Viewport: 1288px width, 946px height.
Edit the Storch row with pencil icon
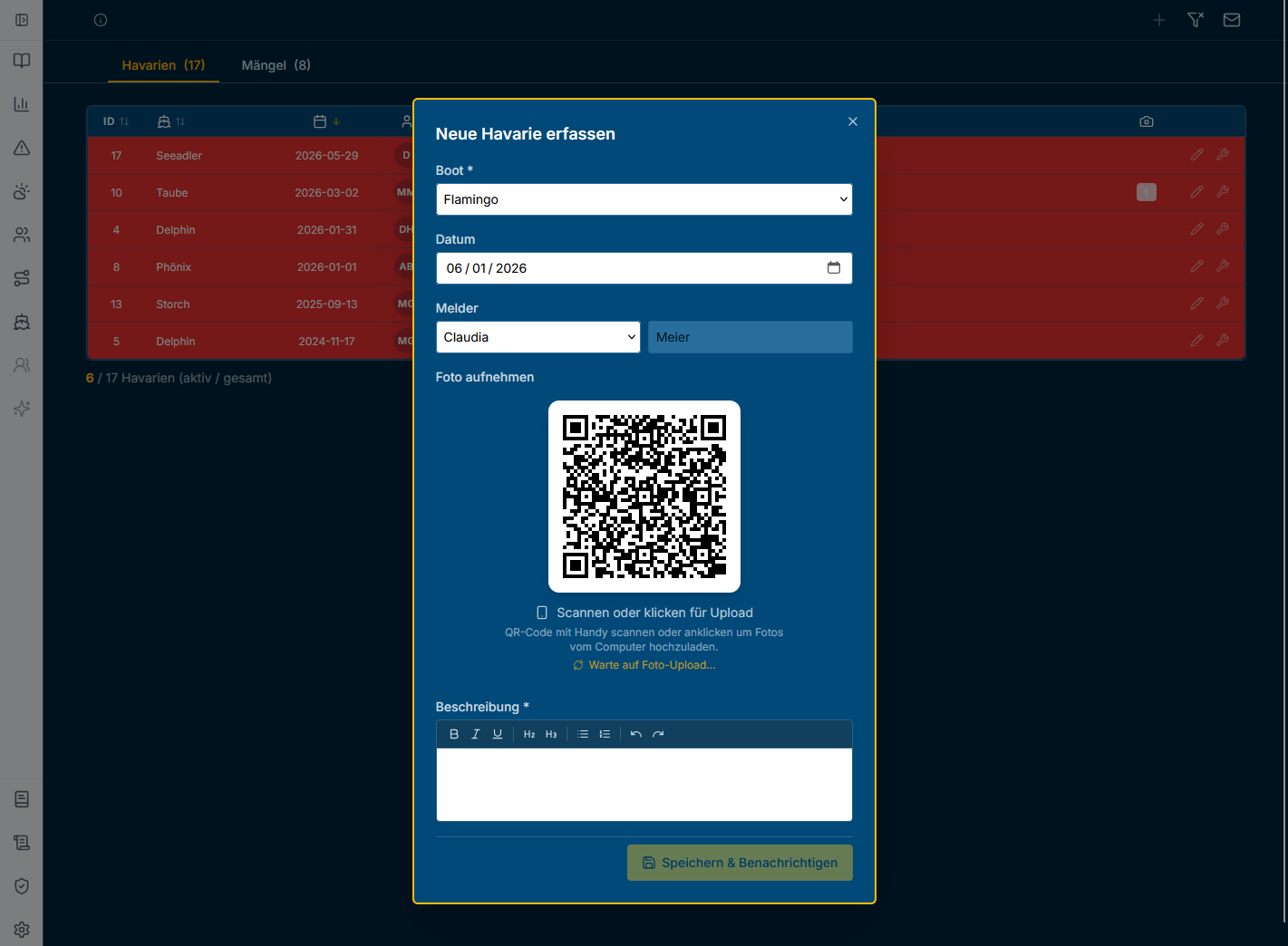(x=1196, y=304)
